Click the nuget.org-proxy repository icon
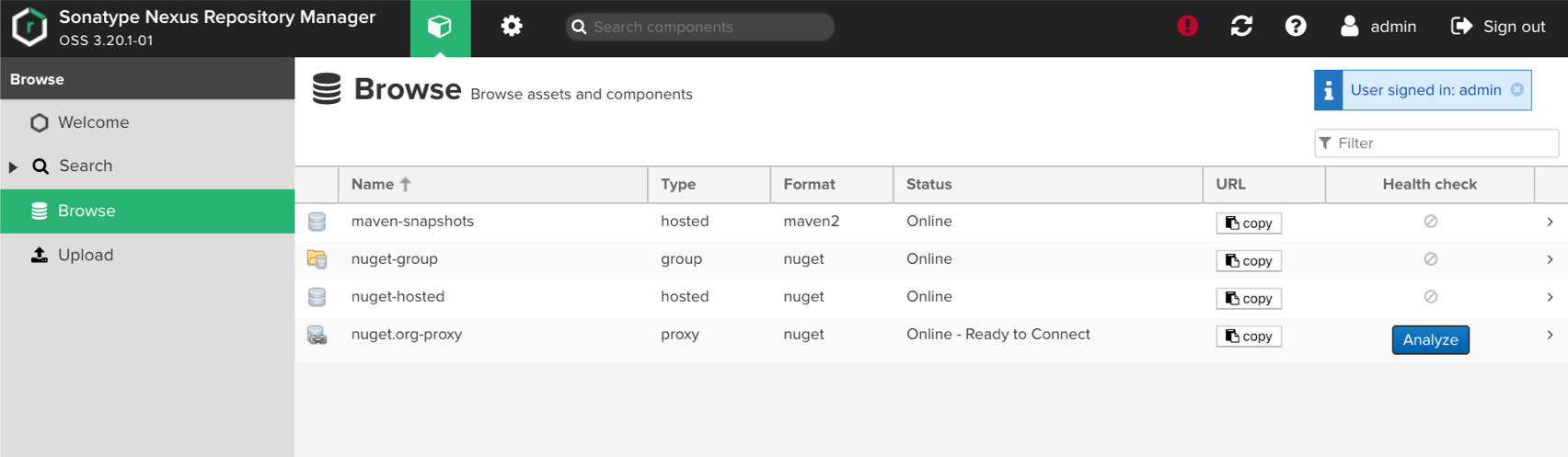This screenshot has height=457, width=1568. coord(317,335)
